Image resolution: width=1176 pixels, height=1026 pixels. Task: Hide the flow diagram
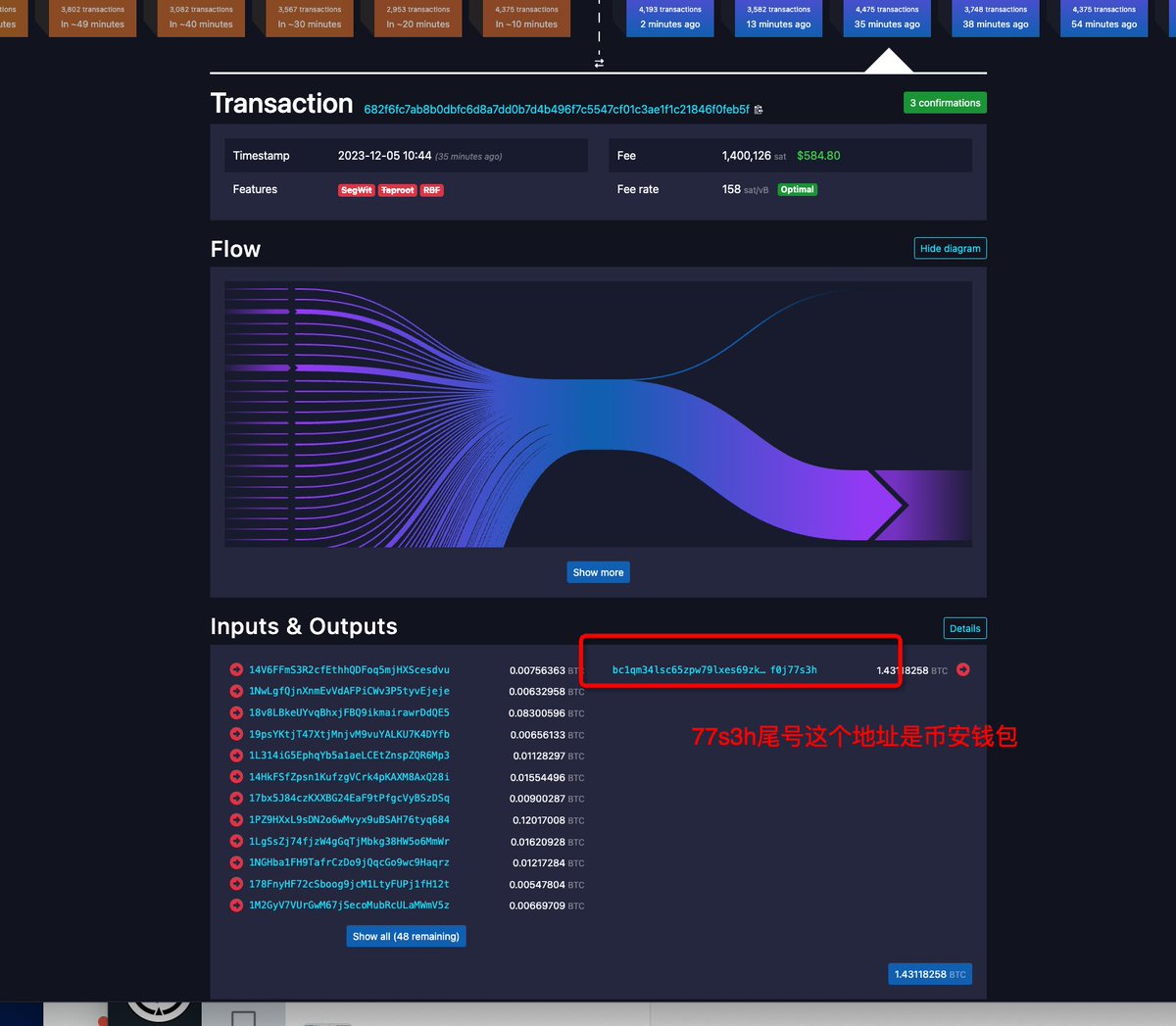pyautogui.click(x=951, y=249)
